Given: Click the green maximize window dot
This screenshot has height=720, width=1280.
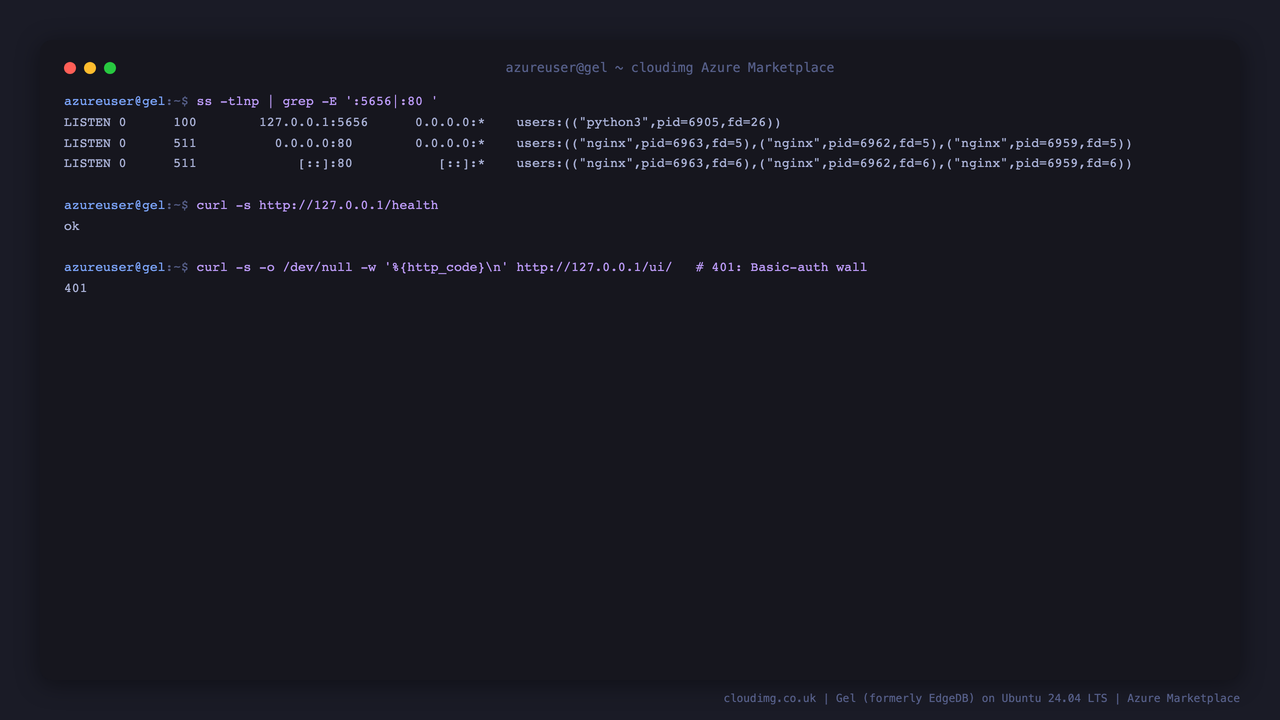Looking at the screenshot, I should click(110, 68).
